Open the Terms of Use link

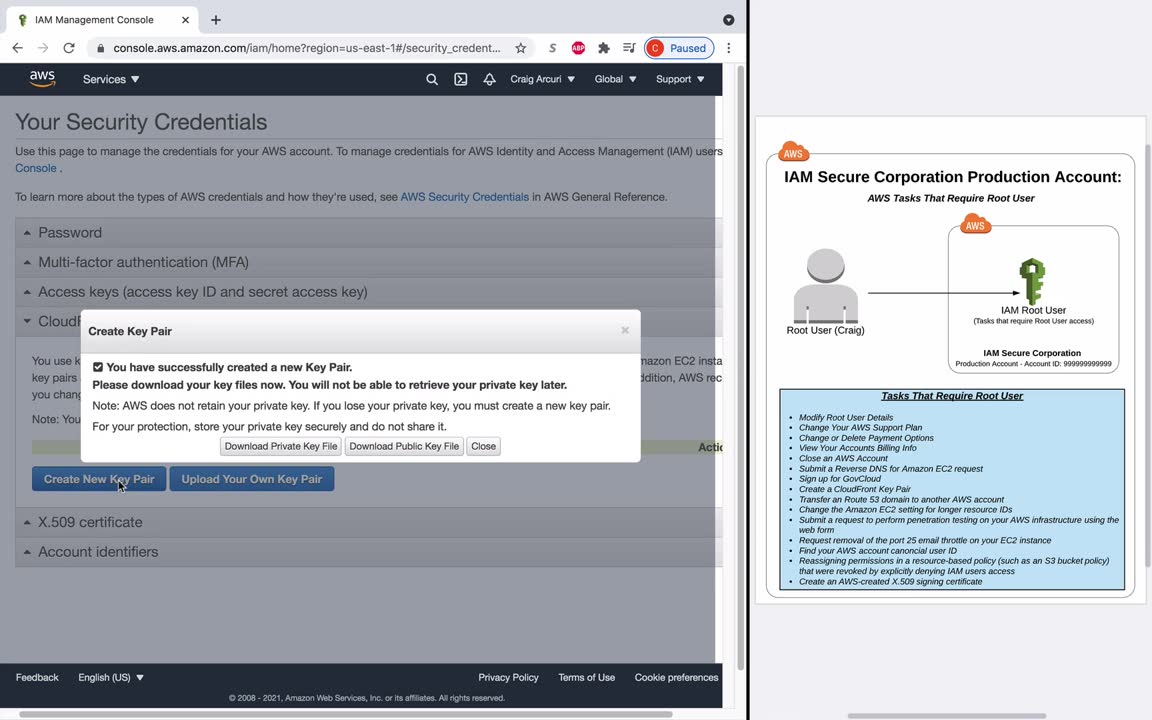click(586, 677)
